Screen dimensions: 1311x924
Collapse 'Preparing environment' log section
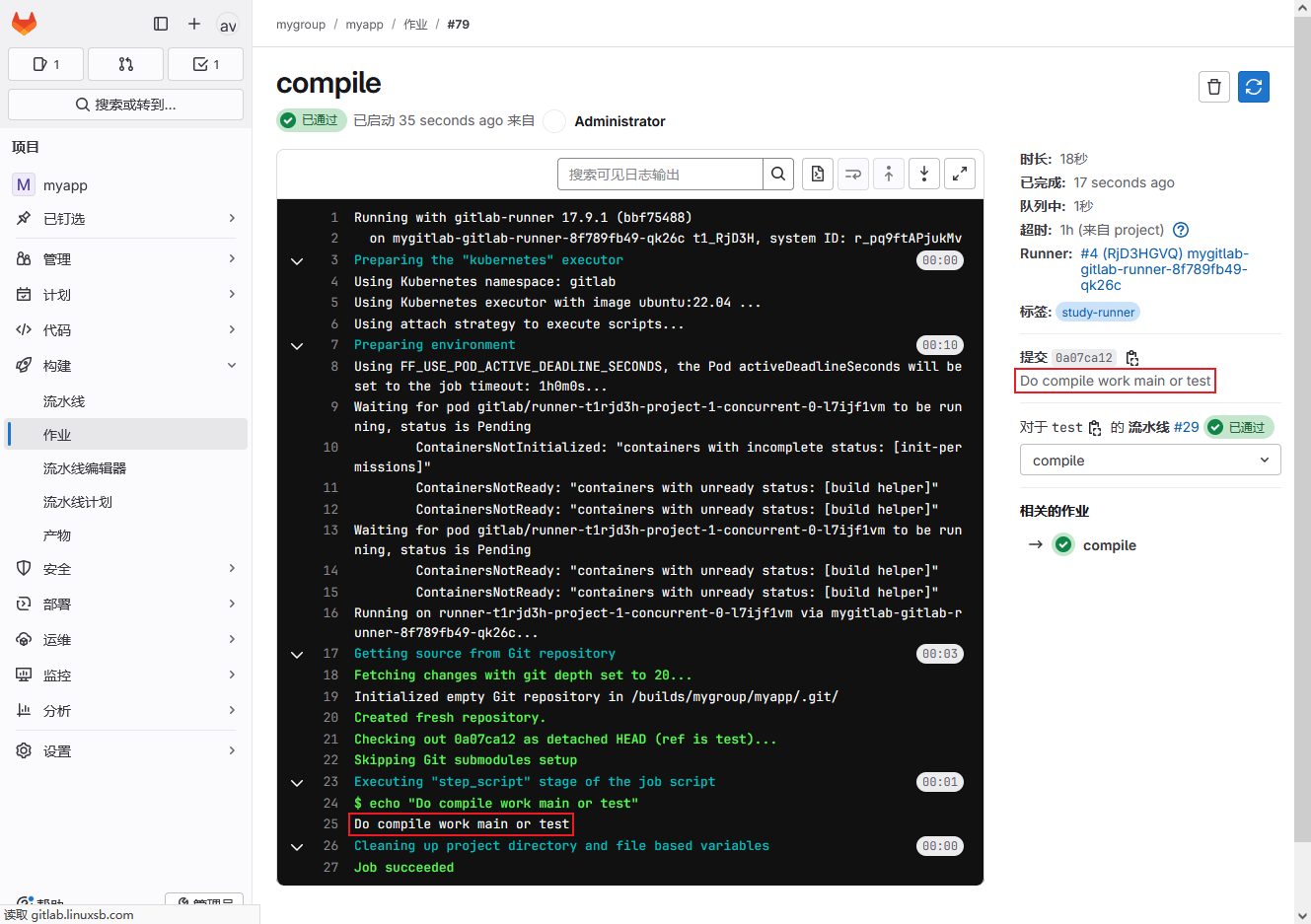click(297, 346)
